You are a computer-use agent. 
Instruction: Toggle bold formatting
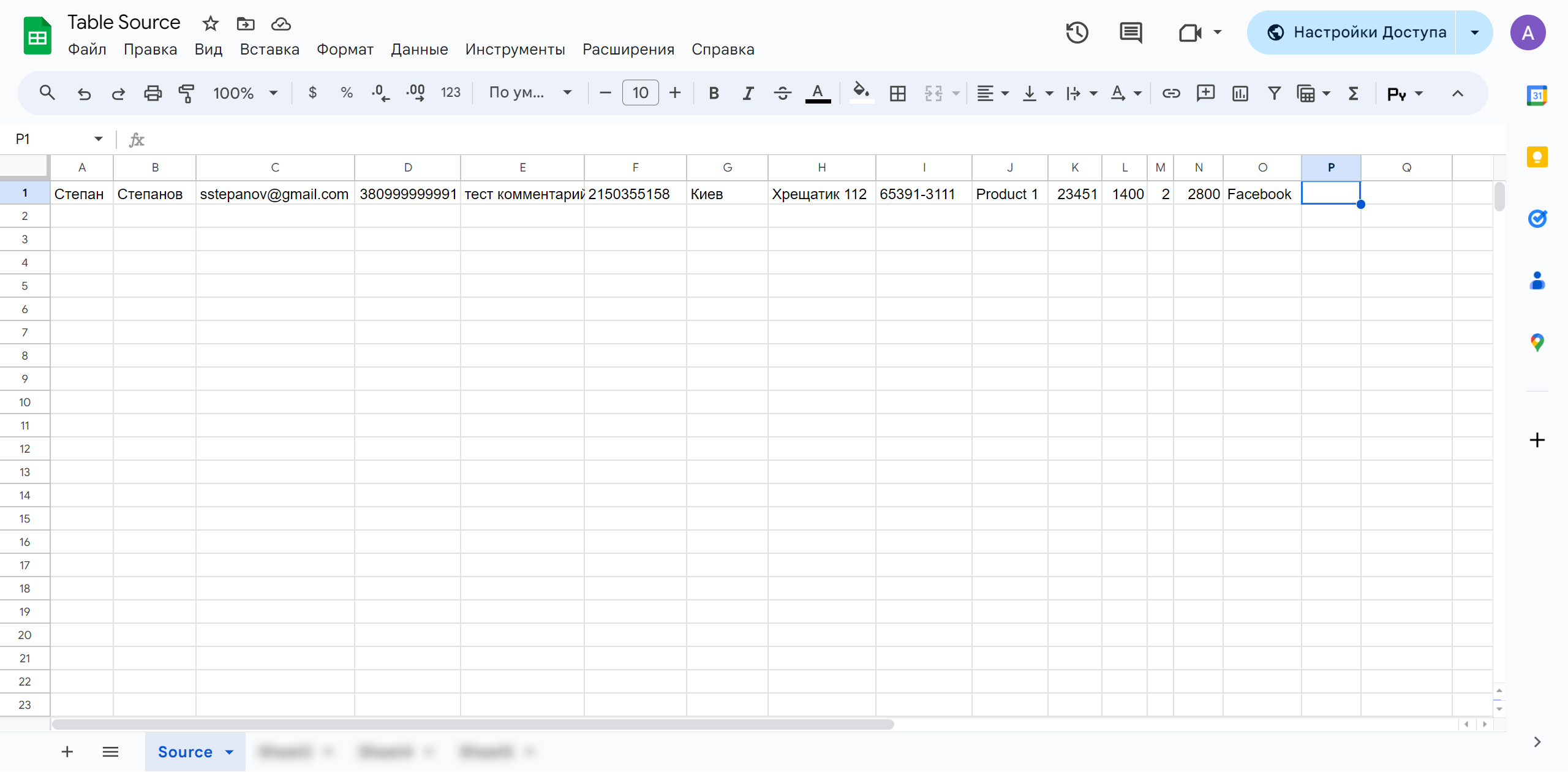point(714,93)
